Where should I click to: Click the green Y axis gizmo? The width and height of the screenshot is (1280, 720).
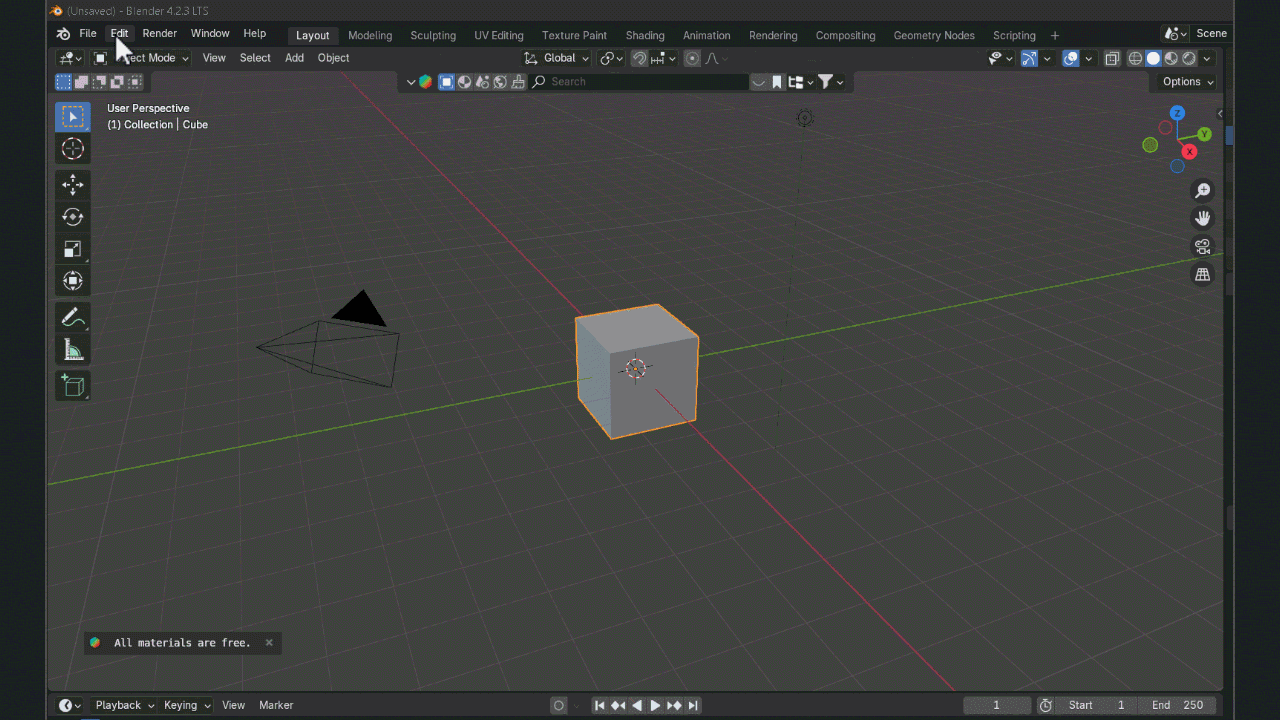point(1204,134)
